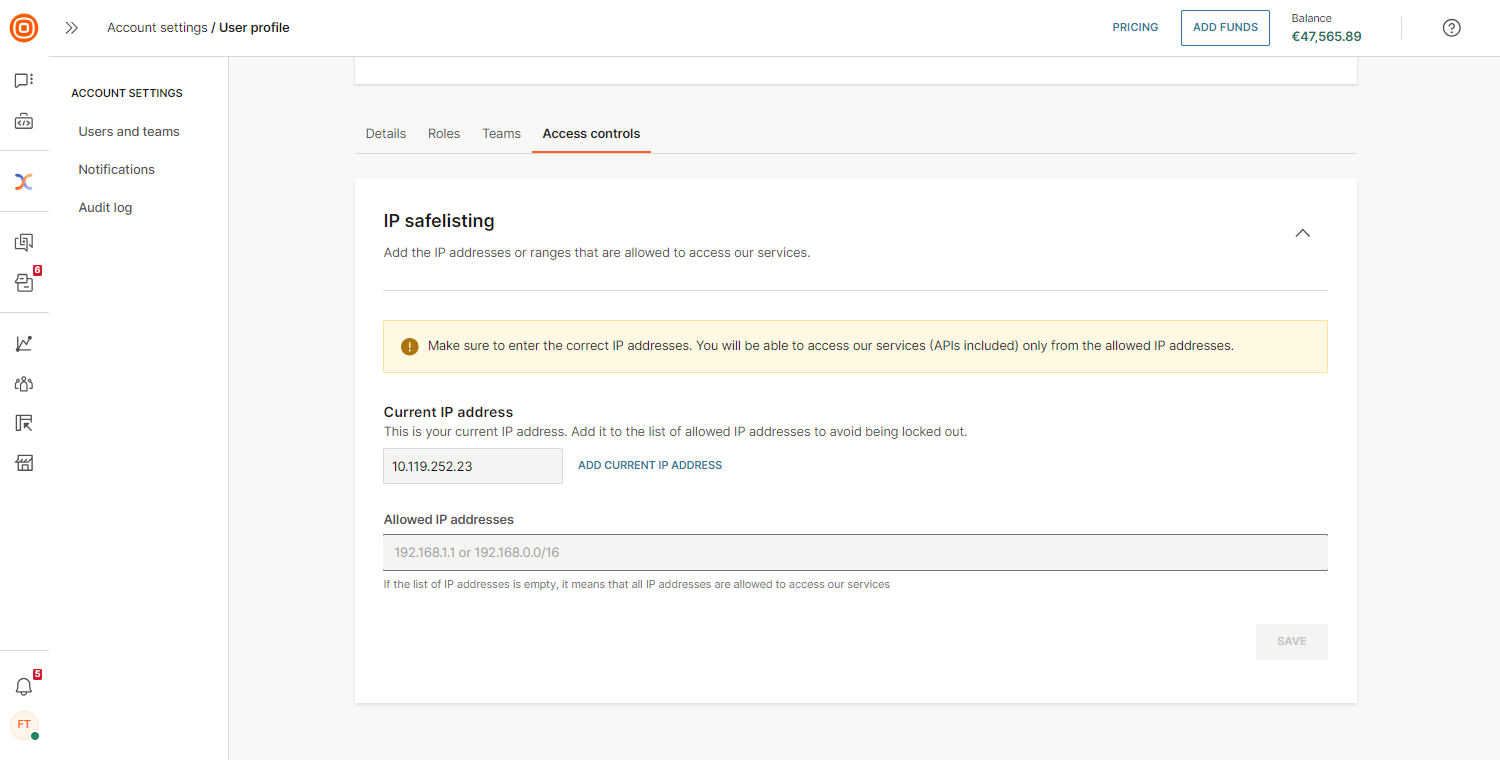1500x760 pixels.
Task: Switch to the Teams tab
Action: click(501, 134)
